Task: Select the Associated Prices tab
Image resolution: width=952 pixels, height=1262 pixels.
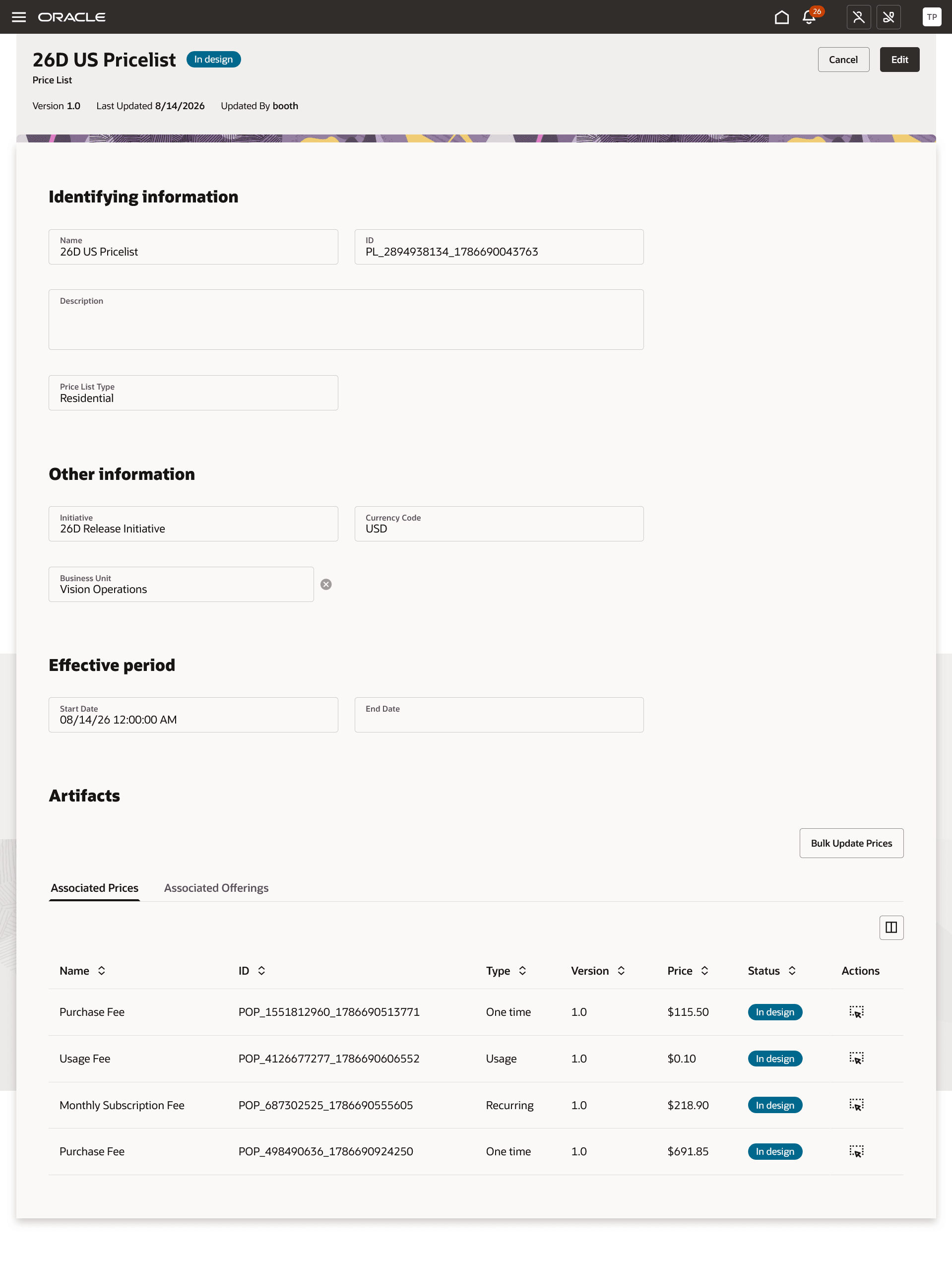Action: (x=95, y=888)
